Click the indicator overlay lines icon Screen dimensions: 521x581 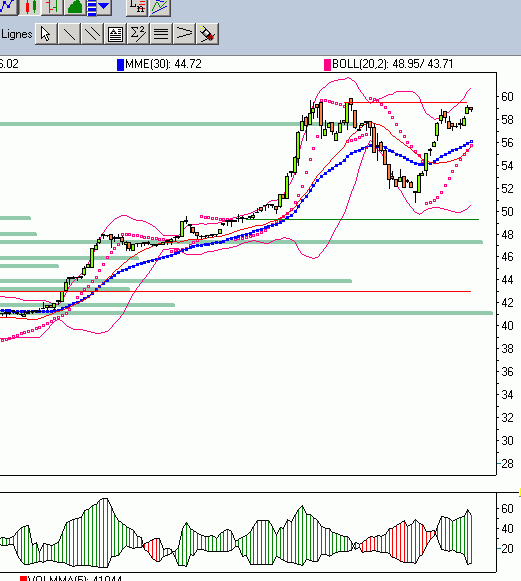tap(160, 7)
